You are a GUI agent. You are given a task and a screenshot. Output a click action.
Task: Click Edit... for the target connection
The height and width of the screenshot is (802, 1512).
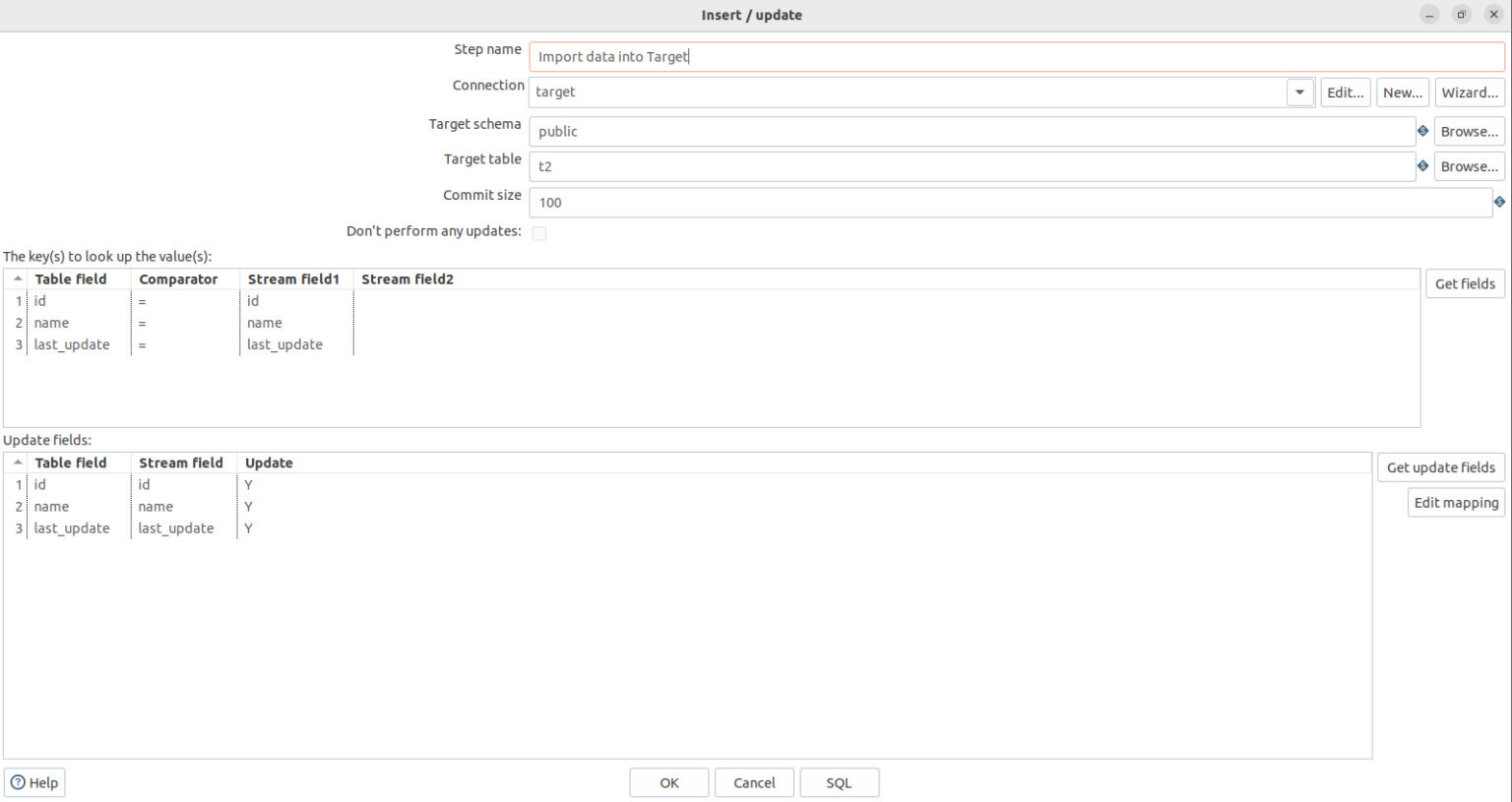click(x=1346, y=92)
